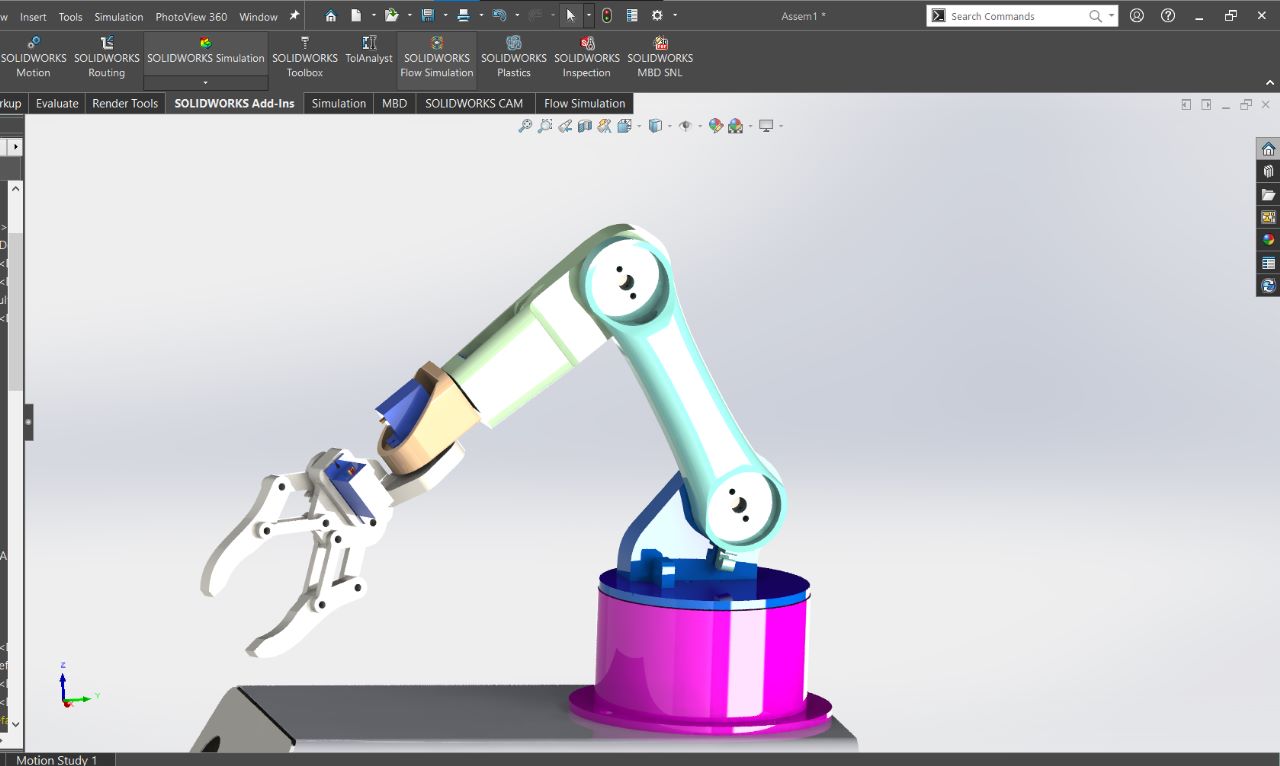Open Custom Properties in the task pane
The width and height of the screenshot is (1280, 766).
1268,263
